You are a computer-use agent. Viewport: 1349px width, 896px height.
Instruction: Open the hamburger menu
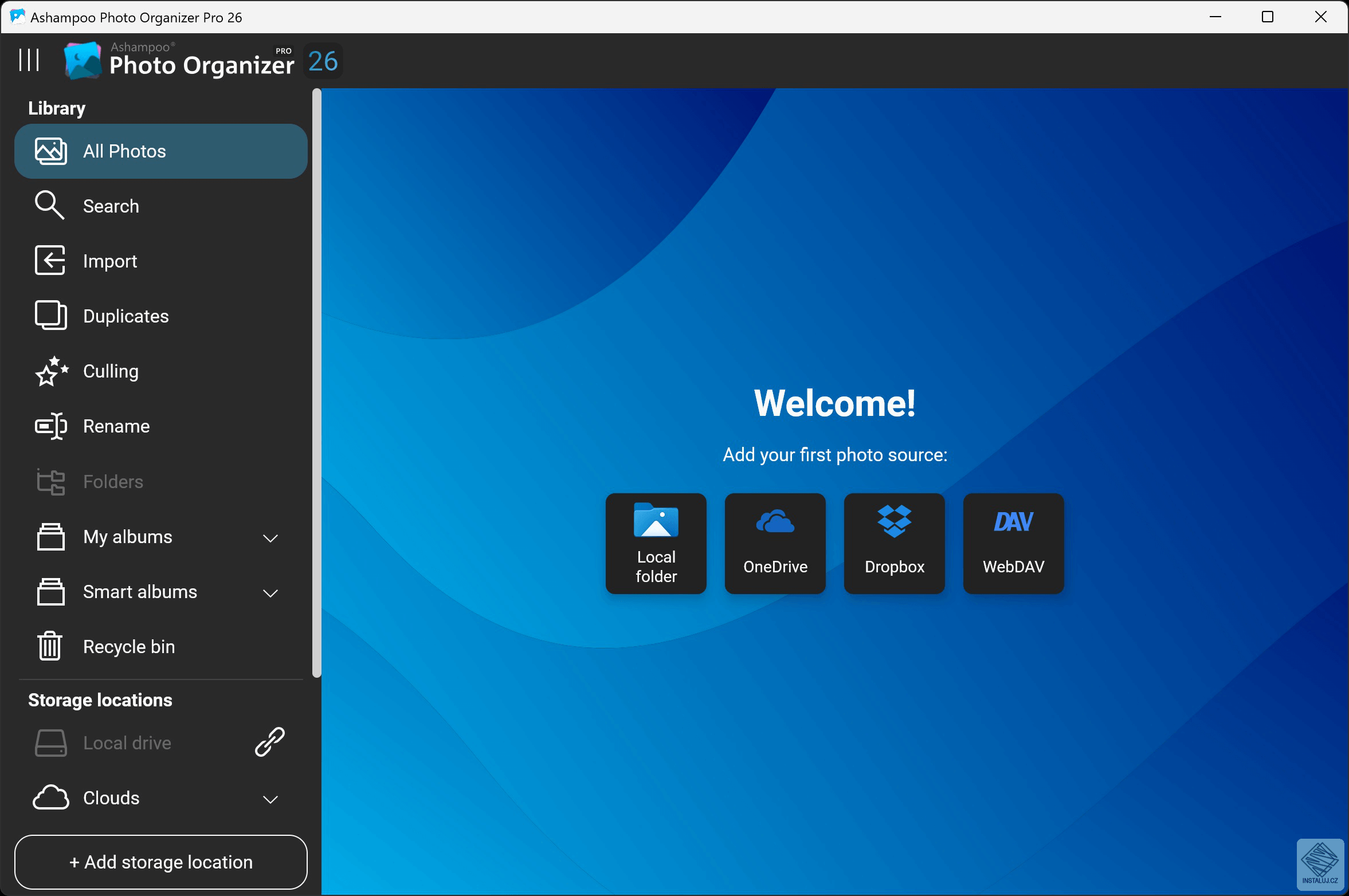[x=29, y=59]
